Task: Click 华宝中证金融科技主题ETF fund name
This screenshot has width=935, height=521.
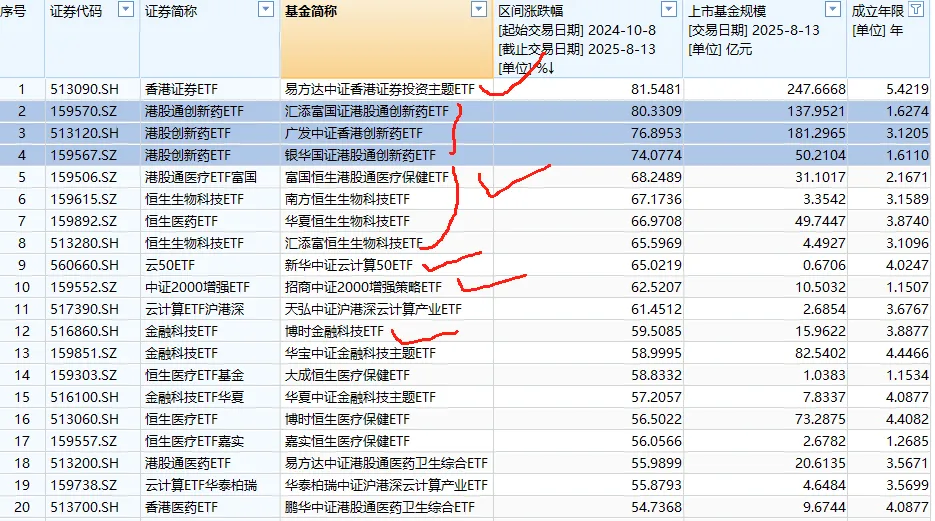Action: tap(360, 353)
